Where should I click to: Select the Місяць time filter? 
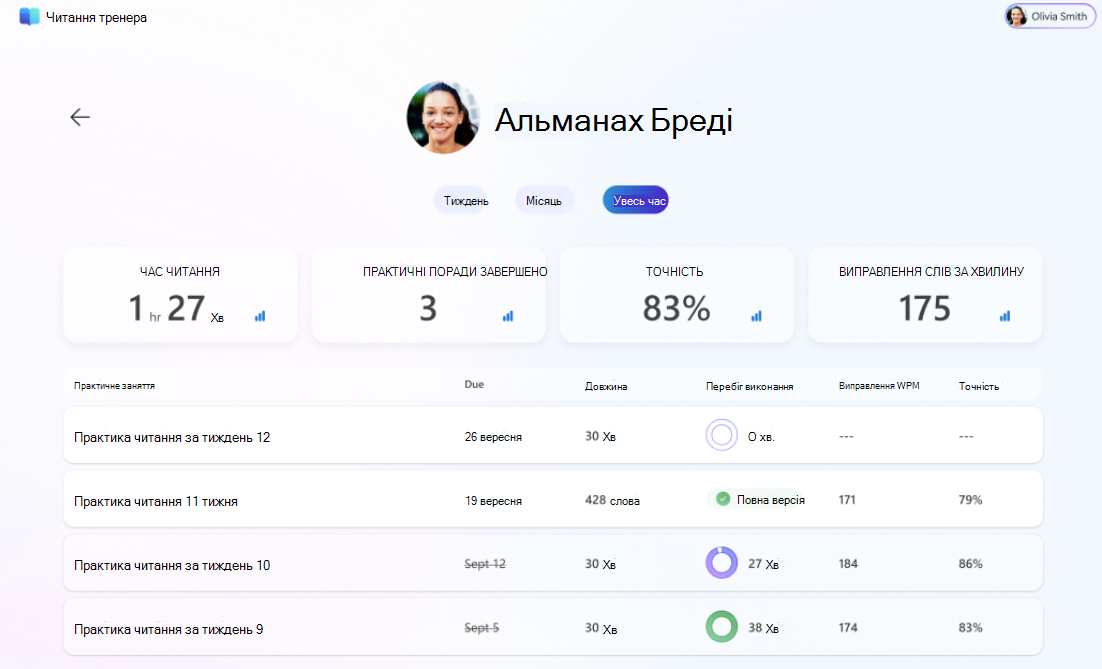[x=544, y=200]
